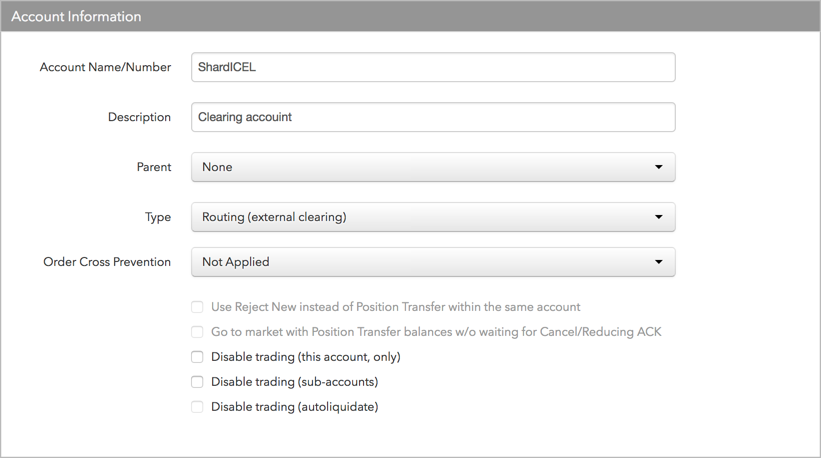Click the Order Cross Prevention label
The image size is (821, 458).
tap(107, 262)
